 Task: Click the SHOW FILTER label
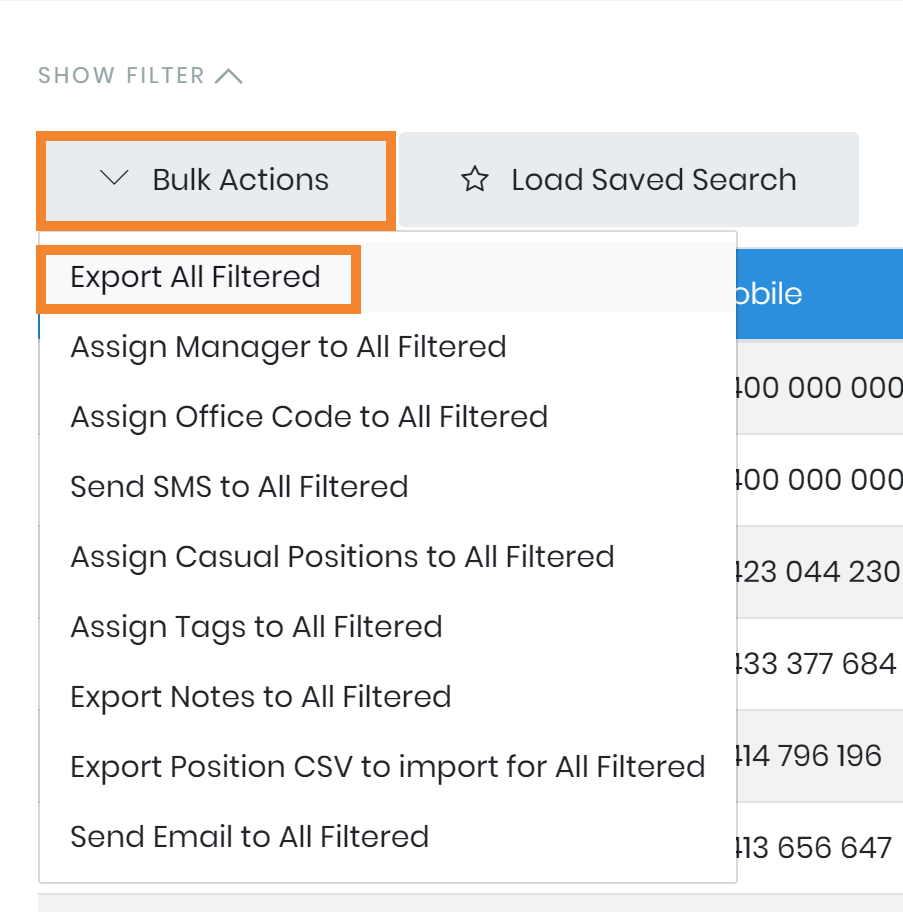pos(121,76)
